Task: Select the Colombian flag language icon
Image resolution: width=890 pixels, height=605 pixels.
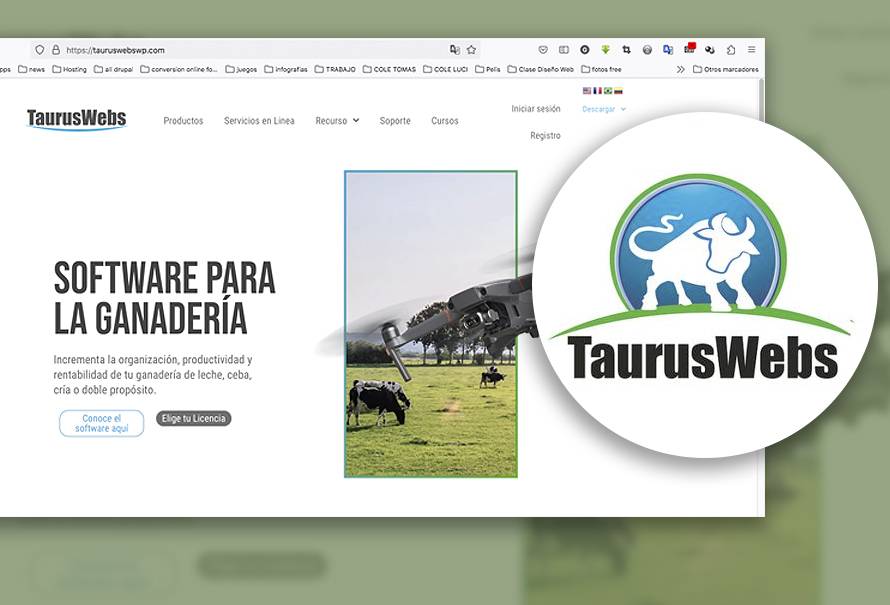Action: (618, 90)
